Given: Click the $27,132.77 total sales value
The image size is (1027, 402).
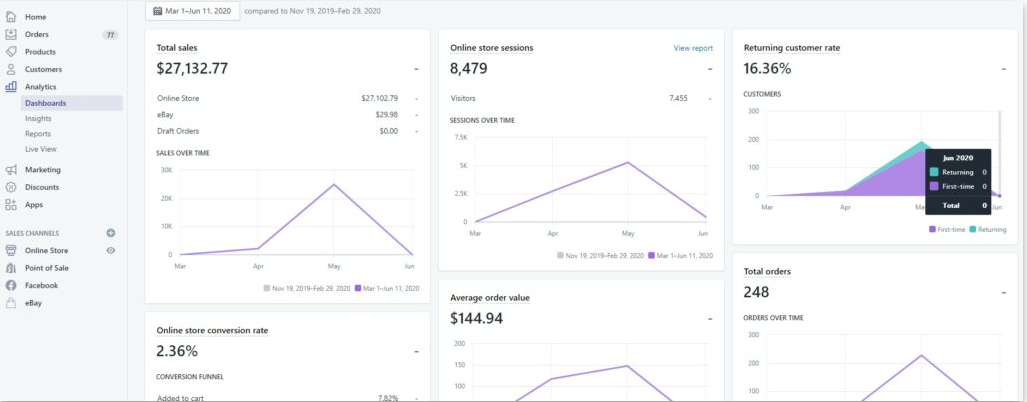Looking at the screenshot, I should coord(193,69).
